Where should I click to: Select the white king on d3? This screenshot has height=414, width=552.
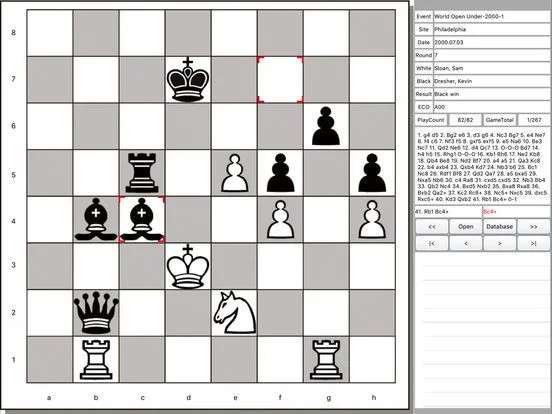coord(188,266)
